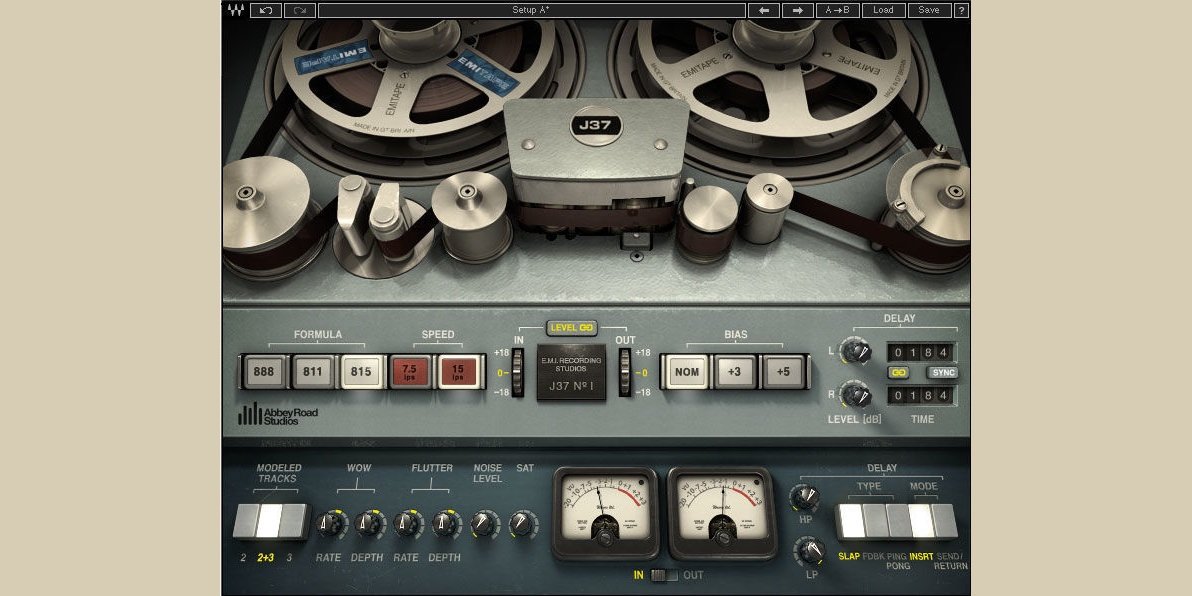Go to previous preset with left arrow
Image resolution: width=1192 pixels, height=596 pixels.
point(764,10)
